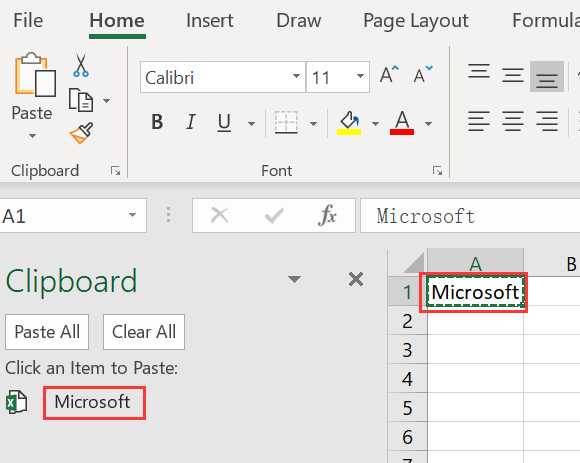
Task: Toggle Underline formatting
Action: coord(224,122)
